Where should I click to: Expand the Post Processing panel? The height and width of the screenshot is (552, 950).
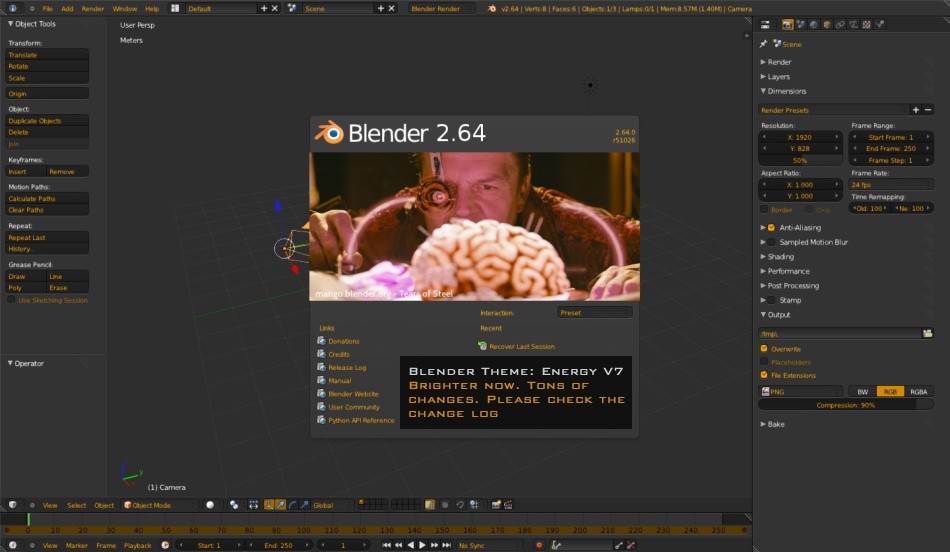(789, 285)
